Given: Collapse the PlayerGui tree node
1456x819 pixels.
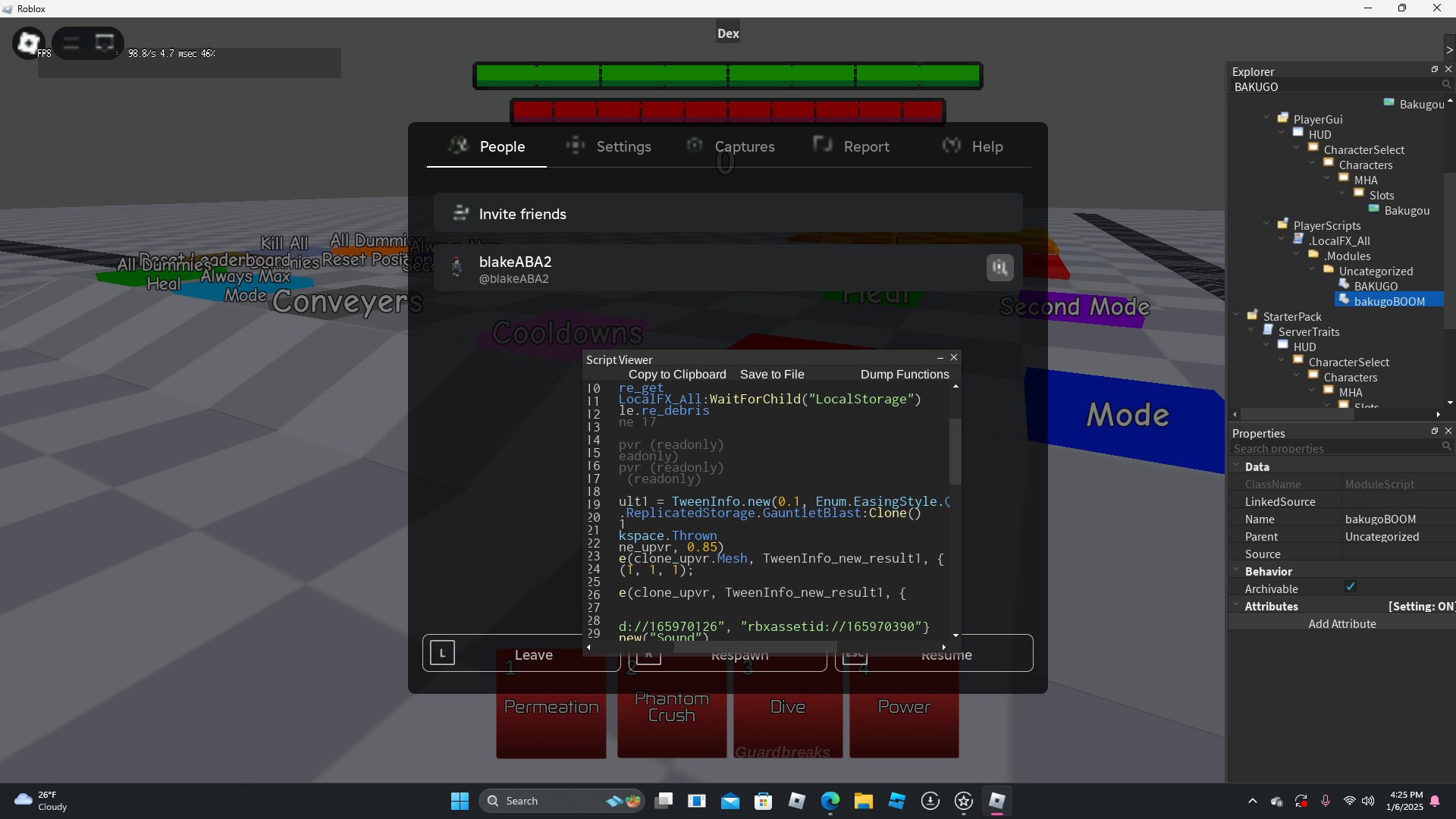Looking at the screenshot, I should click(1266, 118).
